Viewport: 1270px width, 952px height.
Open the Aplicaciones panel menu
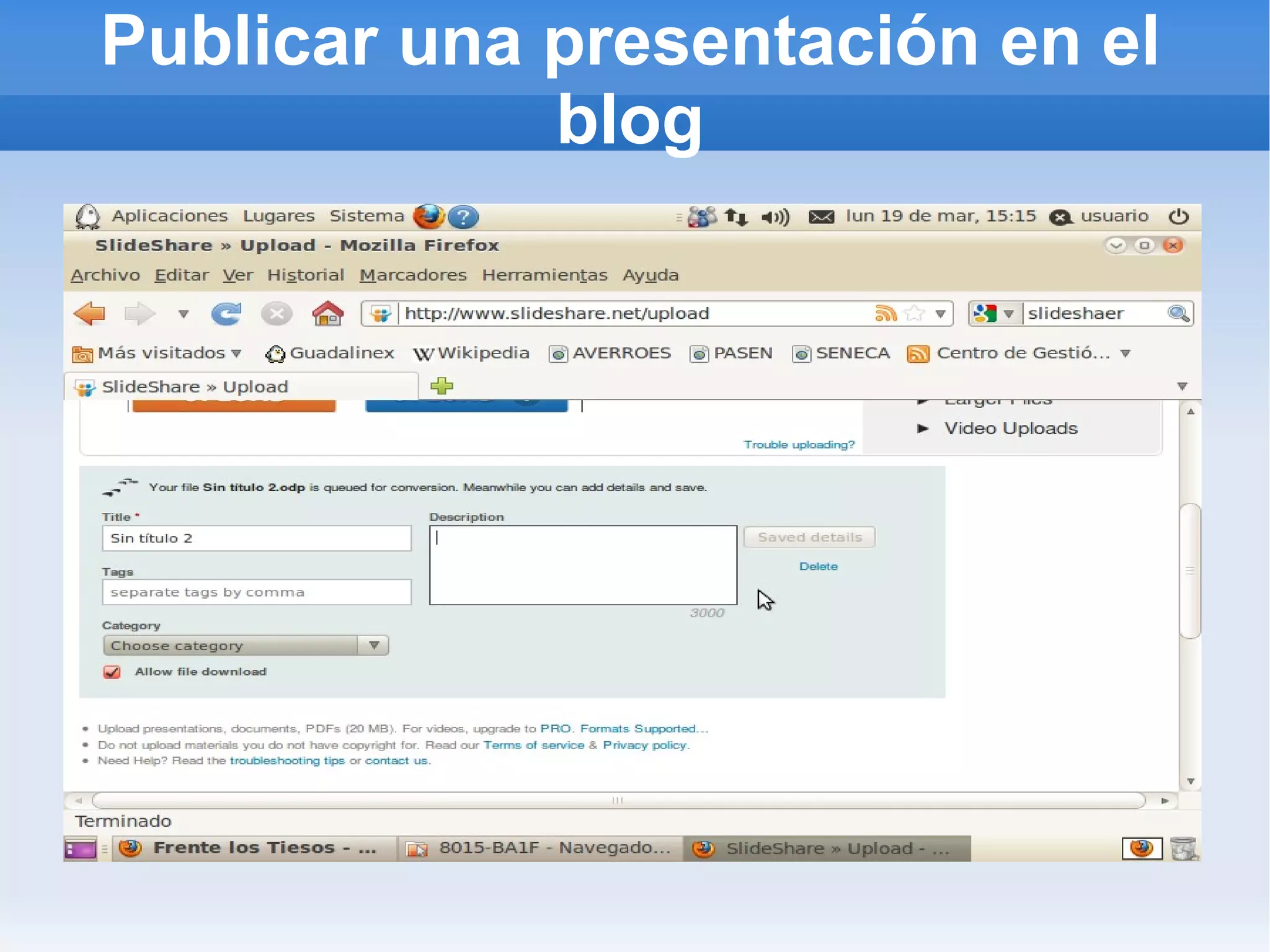pos(169,216)
